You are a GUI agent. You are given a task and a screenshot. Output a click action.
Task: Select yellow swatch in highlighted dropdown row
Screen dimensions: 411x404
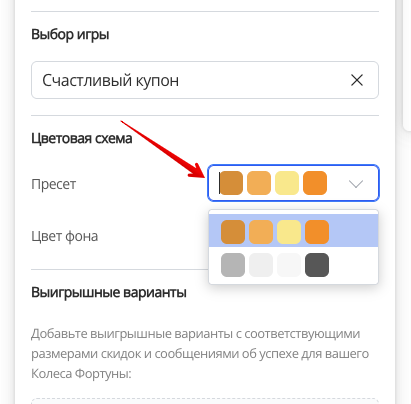(x=289, y=232)
